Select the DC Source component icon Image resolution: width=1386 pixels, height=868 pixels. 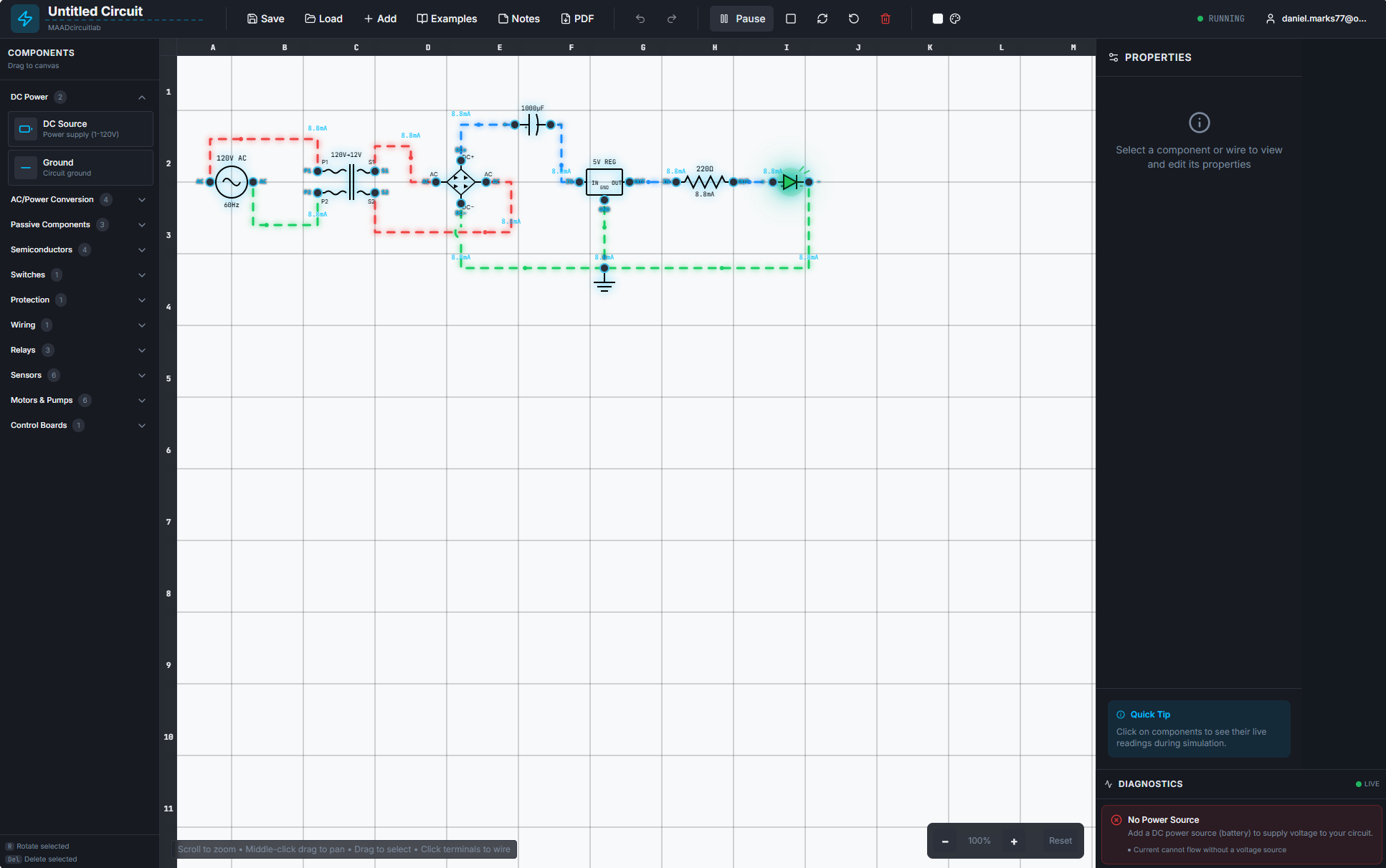(x=26, y=129)
